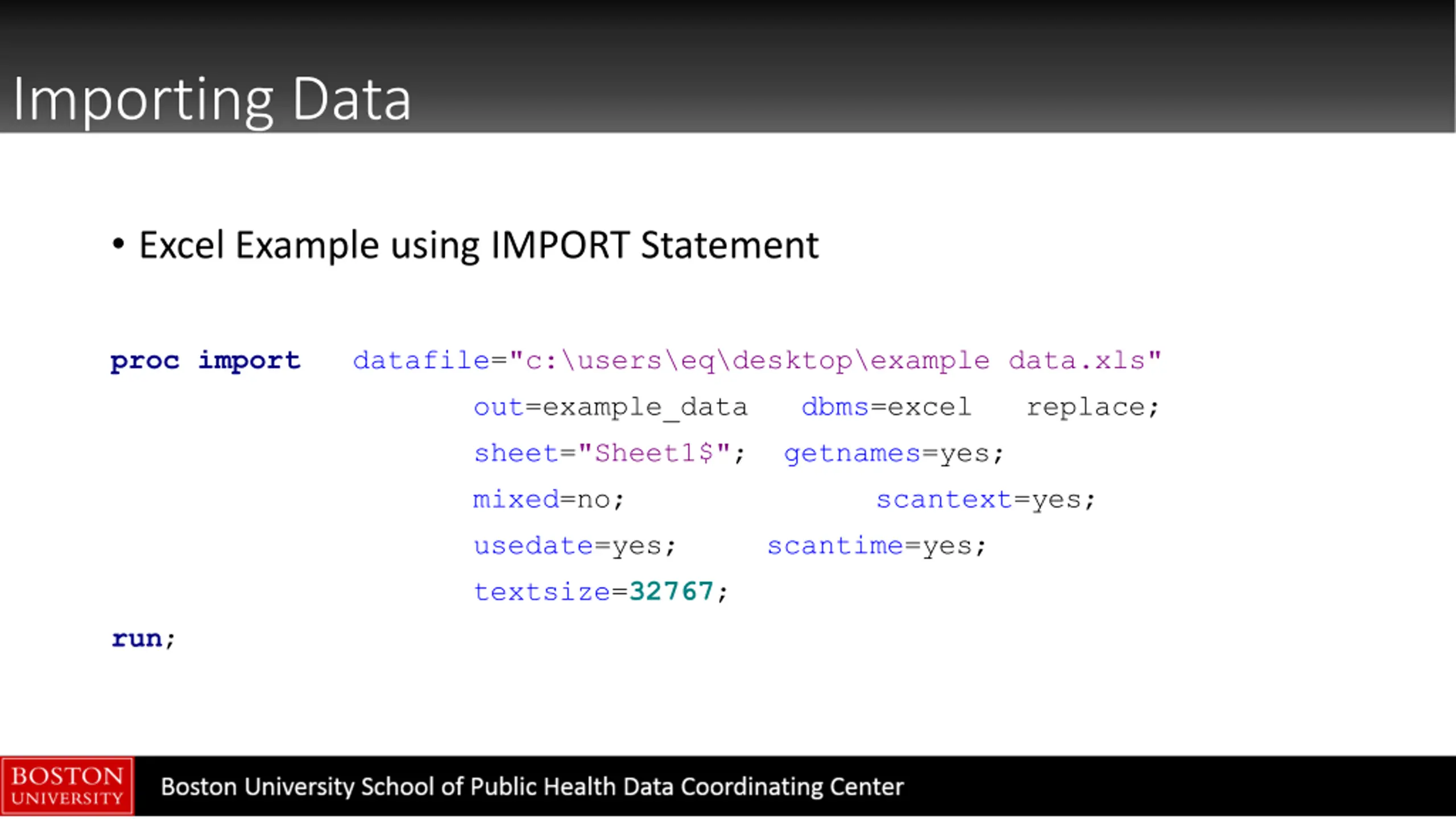The height and width of the screenshot is (819, 1456).
Task: Click the "scantime=yes;" statement
Action: (876, 546)
